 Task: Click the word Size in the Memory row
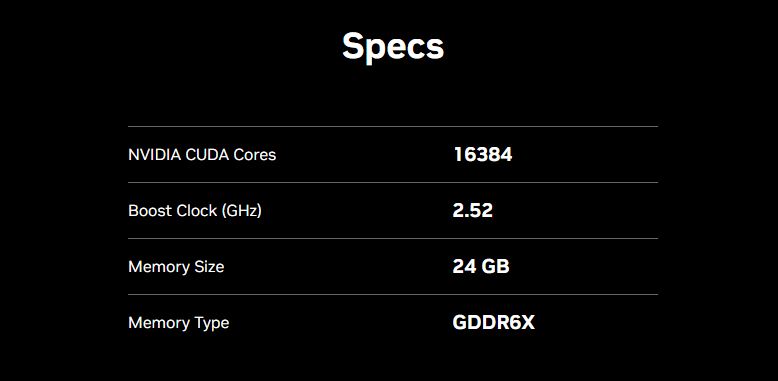(x=209, y=267)
